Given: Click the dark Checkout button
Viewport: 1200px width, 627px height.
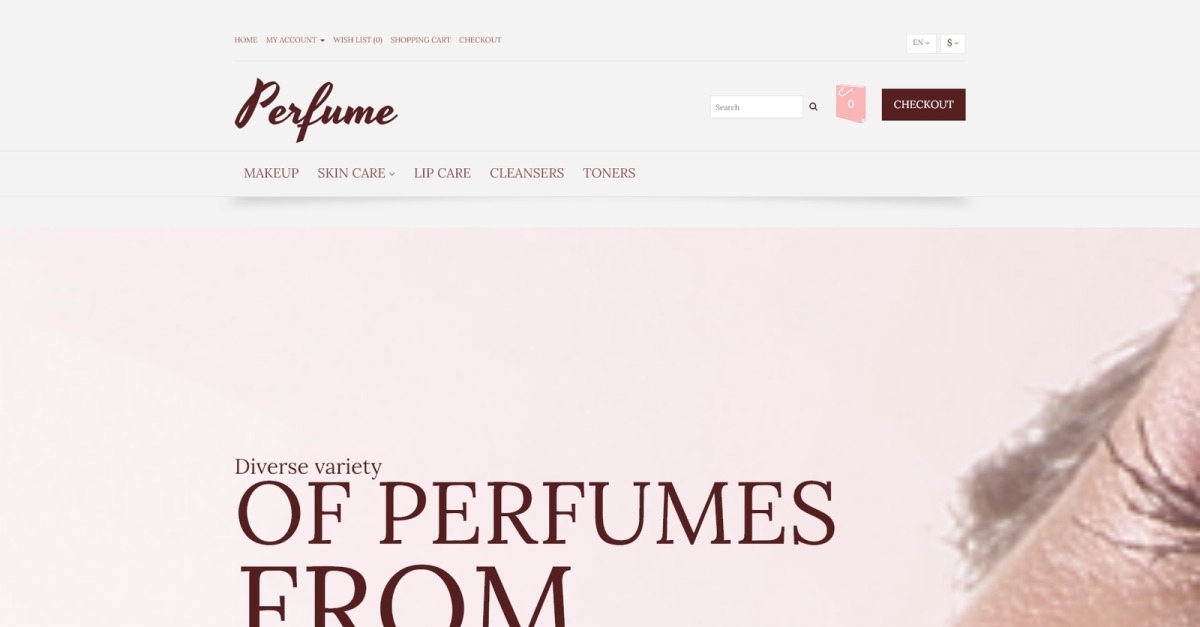Looking at the screenshot, I should (x=923, y=104).
